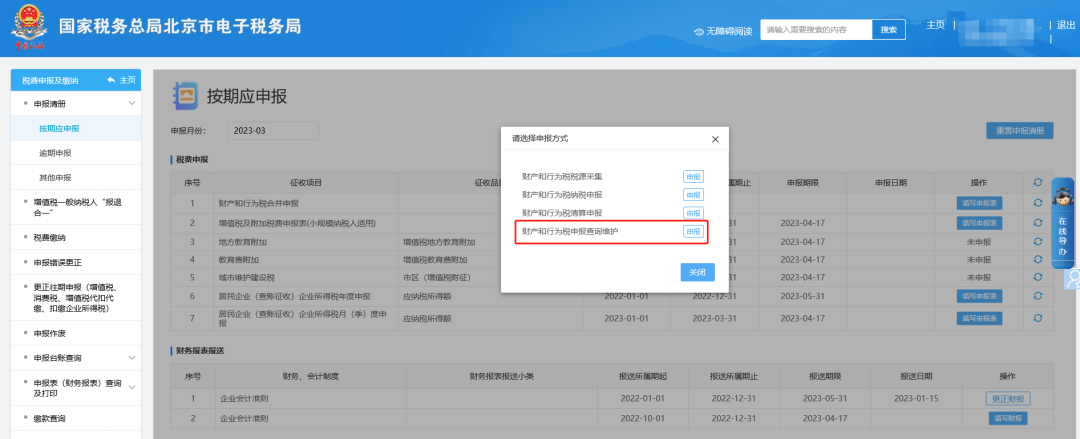The image size is (1080, 439).
Task: Refresh the 城市维护建设税 row
Action: coord(1038,278)
